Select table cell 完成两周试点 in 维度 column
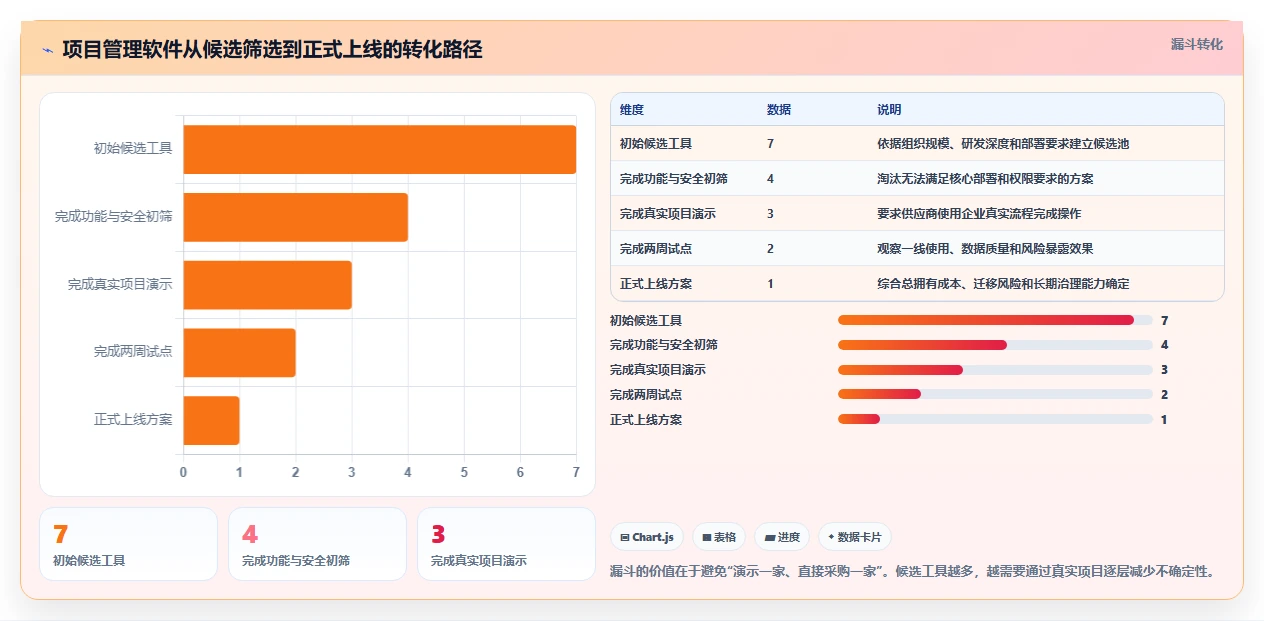The image size is (1264, 621). (x=656, y=249)
